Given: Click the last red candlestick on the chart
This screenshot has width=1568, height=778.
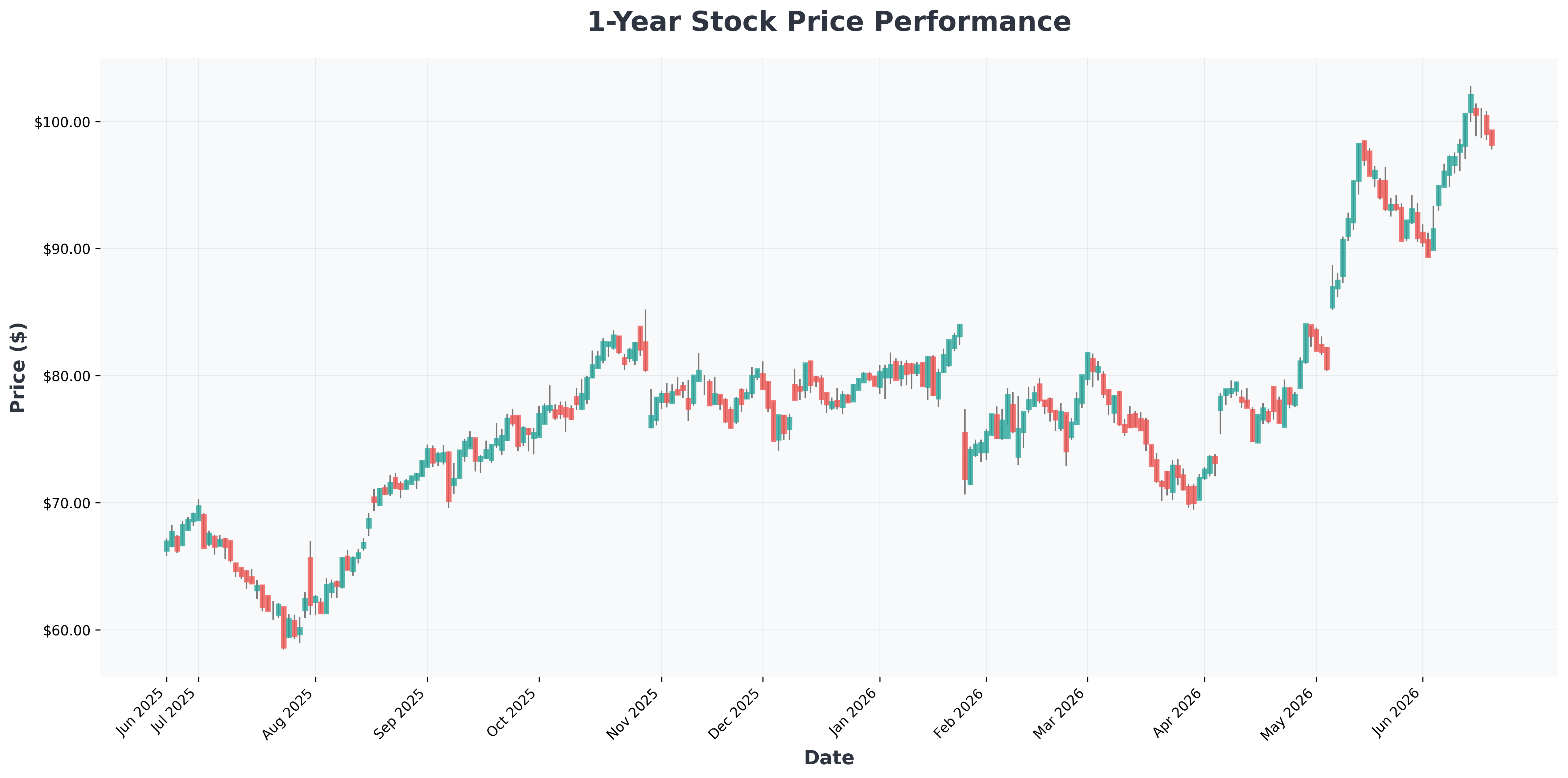Looking at the screenshot, I should coord(1492,137).
